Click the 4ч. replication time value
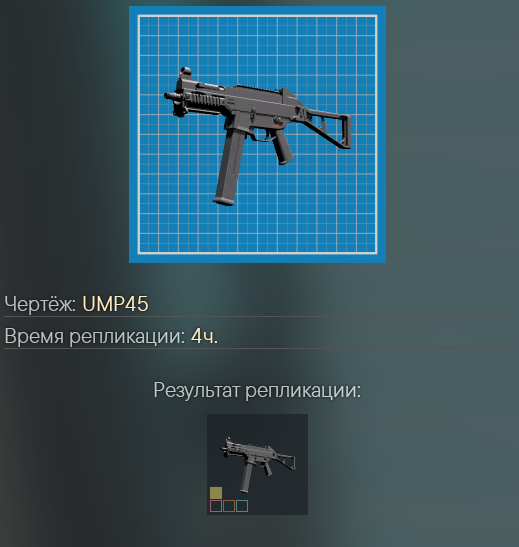519x547 pixels. [x=204, y=336]
